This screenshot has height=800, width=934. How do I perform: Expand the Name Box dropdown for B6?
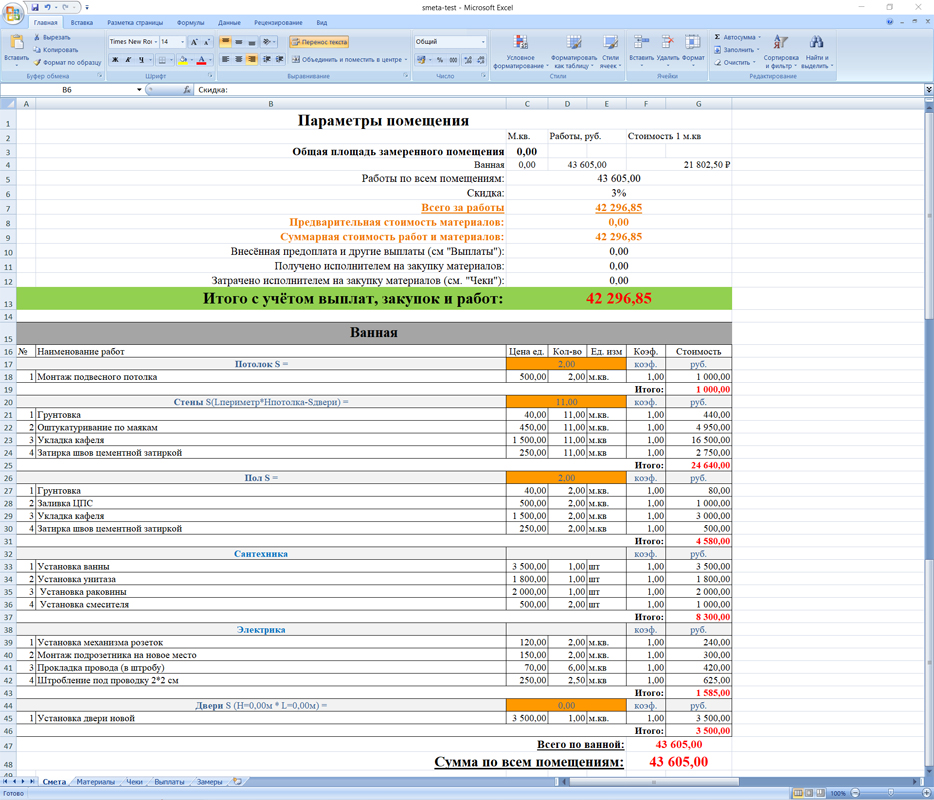pos(139,90)
